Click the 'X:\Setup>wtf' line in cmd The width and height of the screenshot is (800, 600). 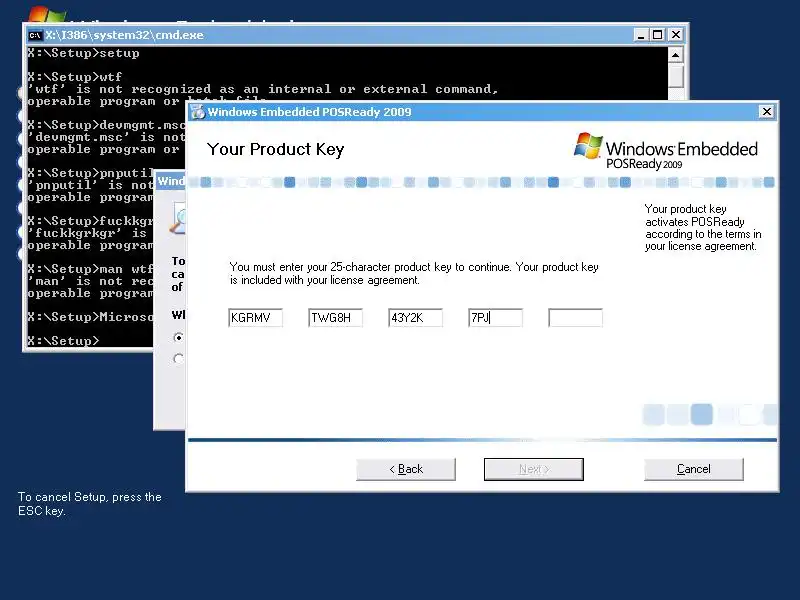tap(75, 77)
